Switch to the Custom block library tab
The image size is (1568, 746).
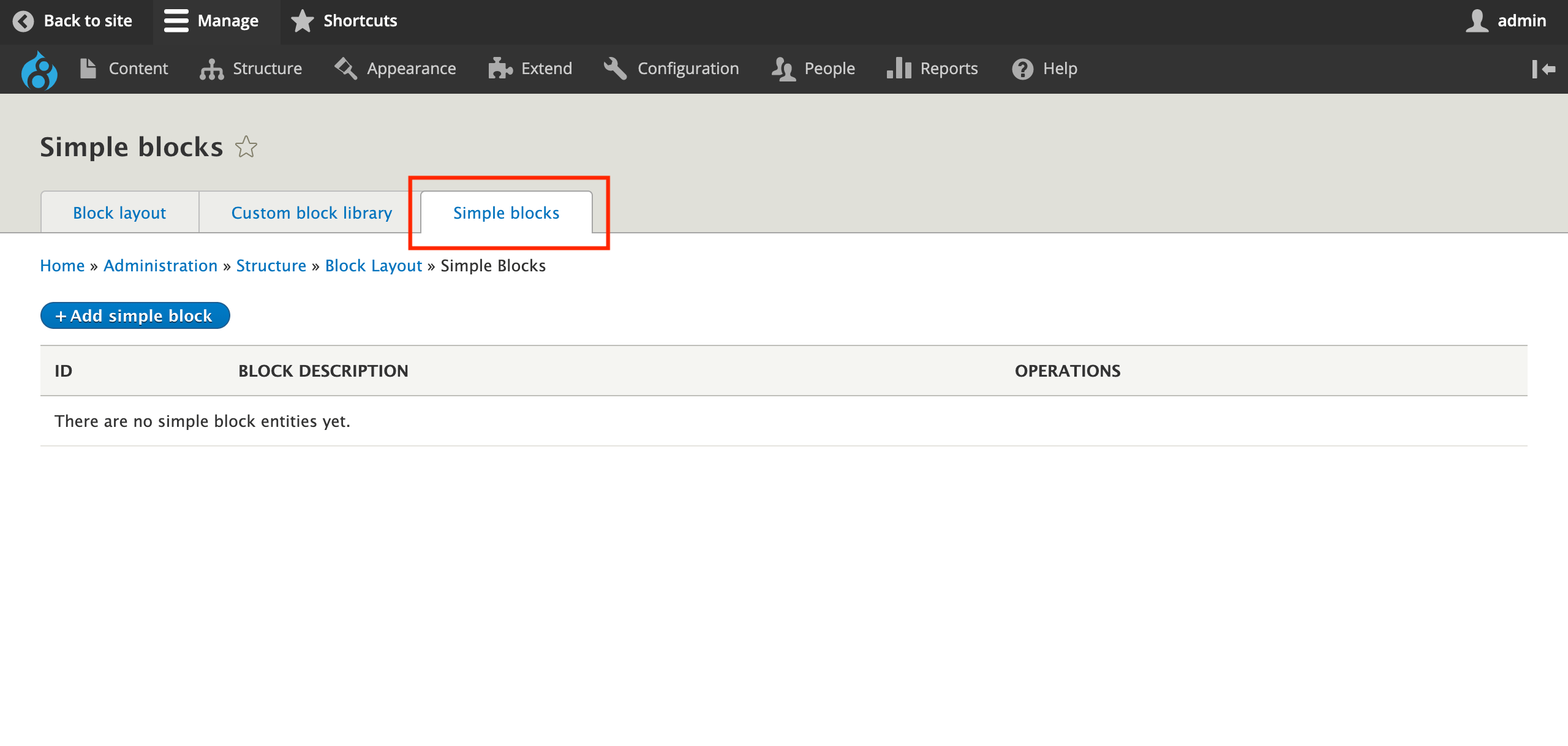[x=311, y=213]
